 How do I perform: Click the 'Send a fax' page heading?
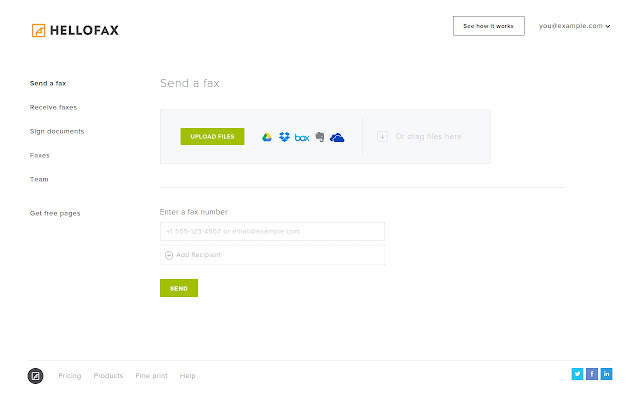tap(190, 83)
